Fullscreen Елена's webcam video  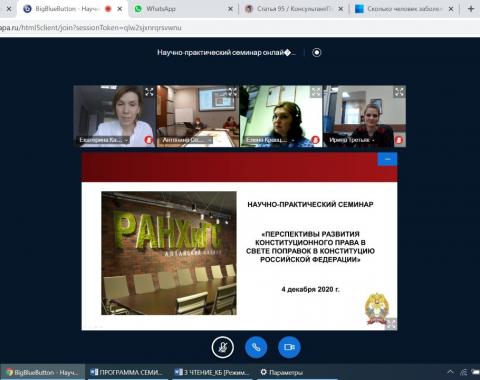pos(316,92)
